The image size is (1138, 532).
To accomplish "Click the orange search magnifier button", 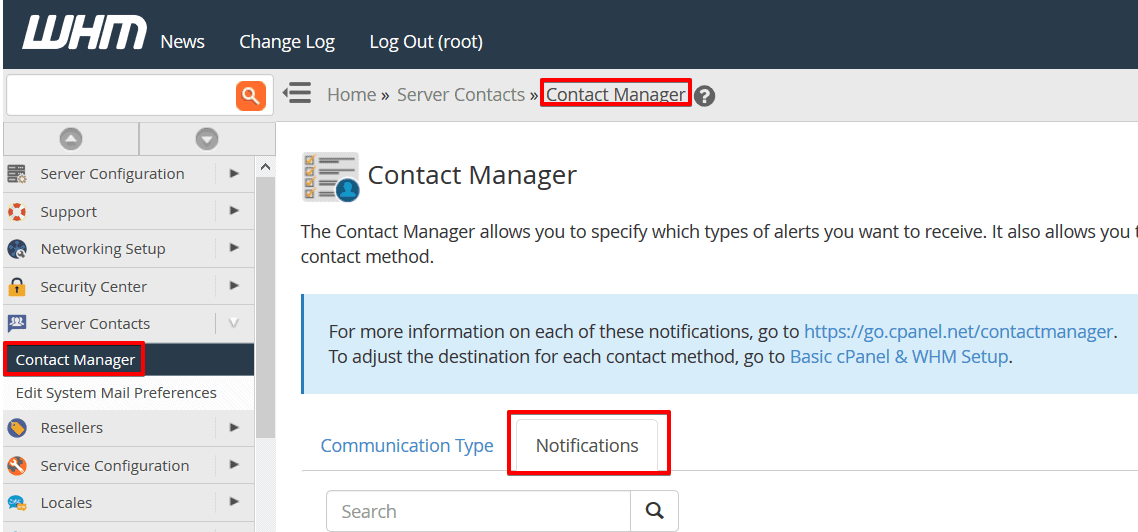I will point(250,96).
